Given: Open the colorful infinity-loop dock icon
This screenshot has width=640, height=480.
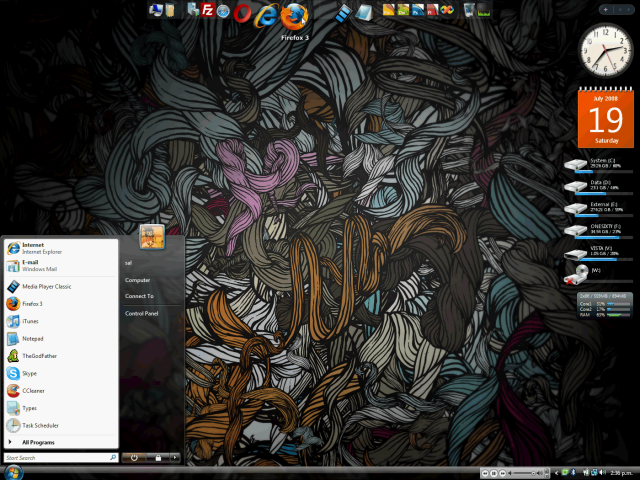Looking at the screenshot, I should click(447, 9).
